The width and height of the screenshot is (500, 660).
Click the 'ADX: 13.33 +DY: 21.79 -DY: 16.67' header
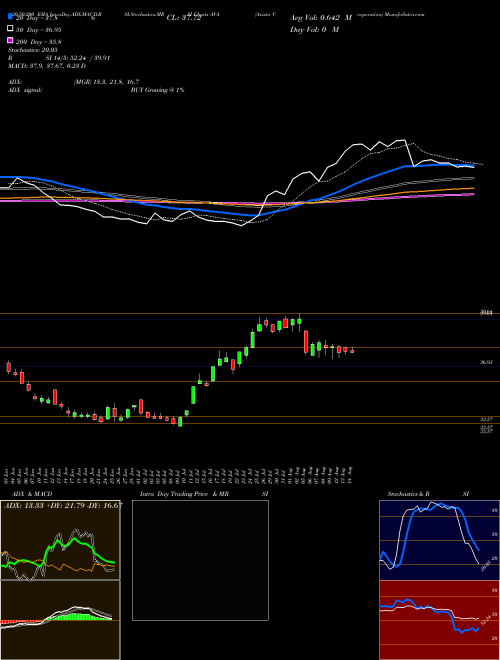[x=63, y=505]
